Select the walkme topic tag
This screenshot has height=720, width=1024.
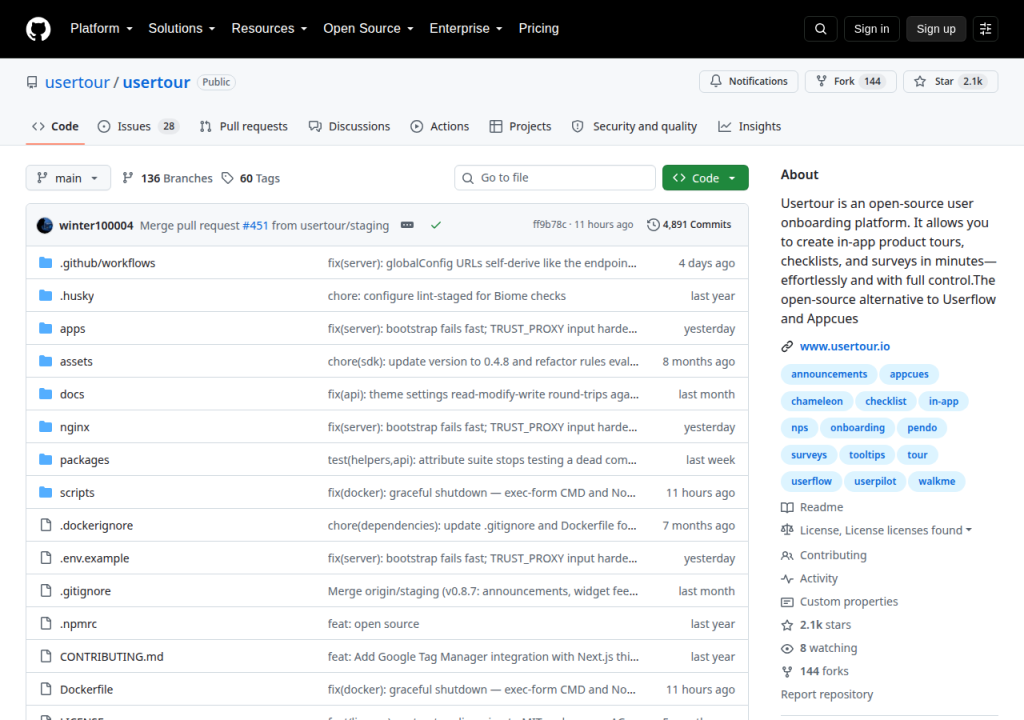(936, 482)
